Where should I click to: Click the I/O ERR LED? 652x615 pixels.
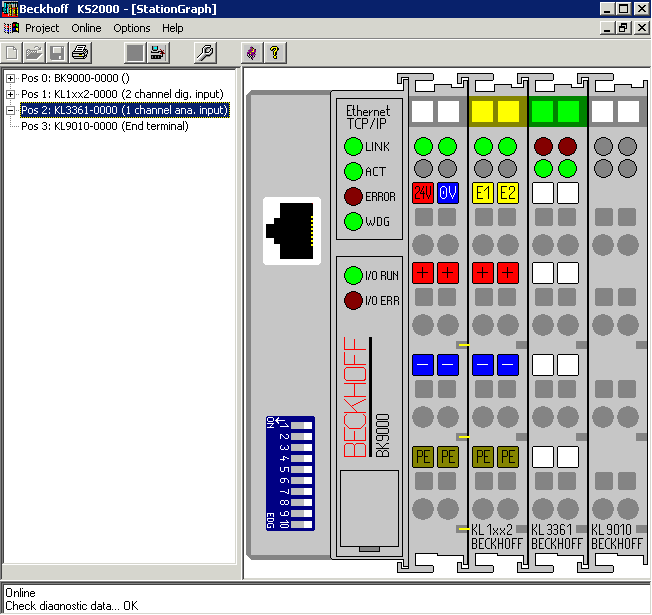[353, 300]
